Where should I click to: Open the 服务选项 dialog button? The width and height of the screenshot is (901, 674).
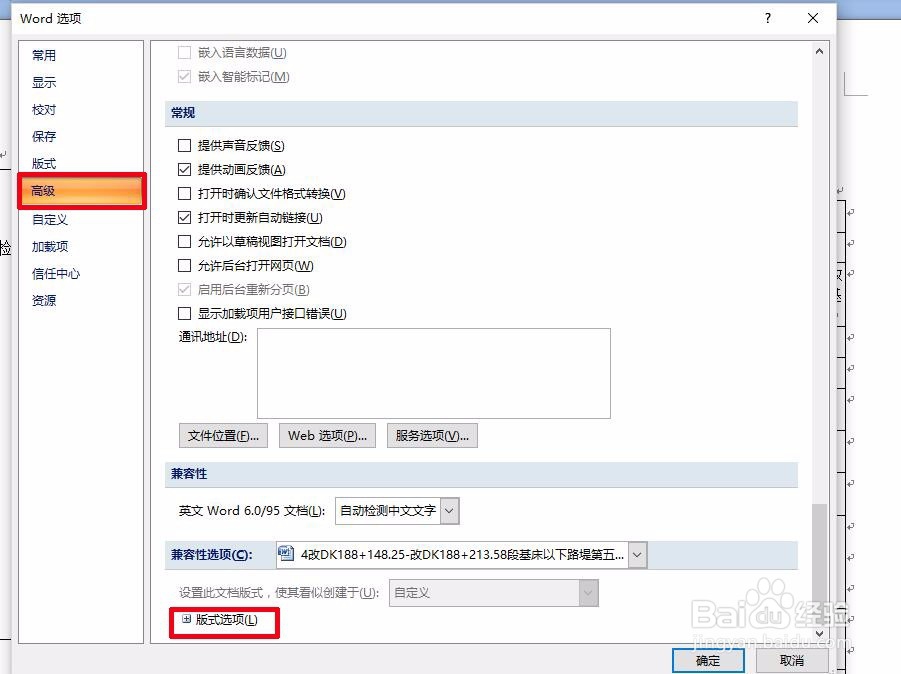tap(432, 436)
